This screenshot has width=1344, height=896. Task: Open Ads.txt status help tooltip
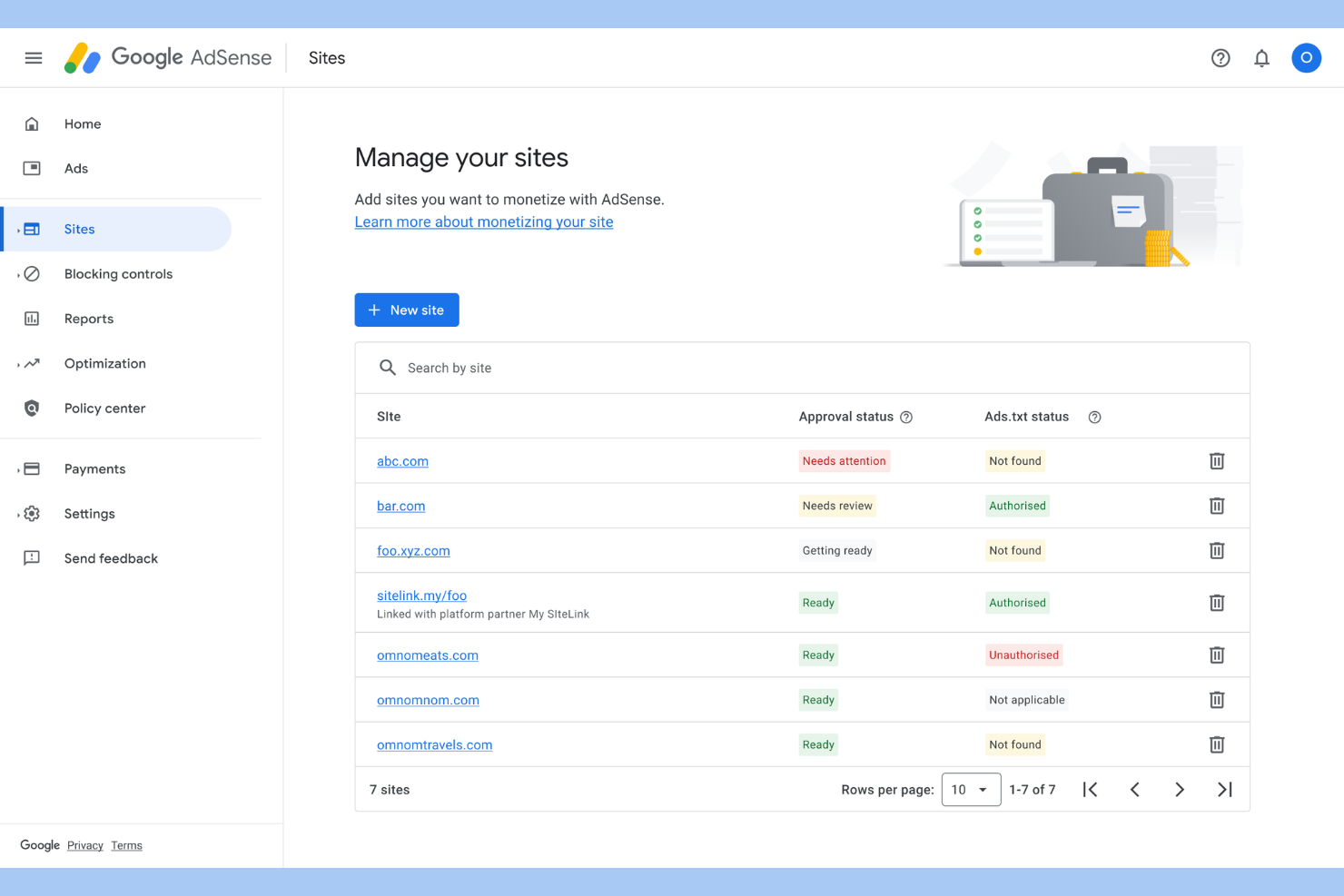click(1095, 418)
